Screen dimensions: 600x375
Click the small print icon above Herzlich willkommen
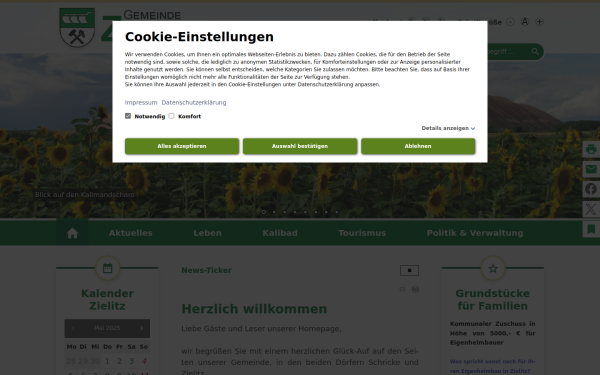coord(416,289)
